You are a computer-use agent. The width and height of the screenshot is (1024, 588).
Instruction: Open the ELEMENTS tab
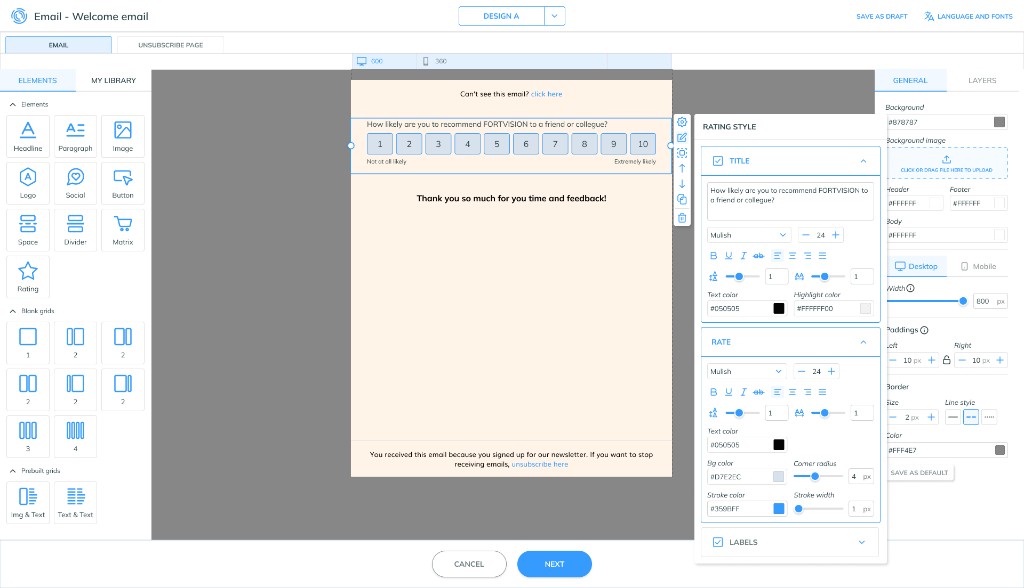(x=38, y=80)
